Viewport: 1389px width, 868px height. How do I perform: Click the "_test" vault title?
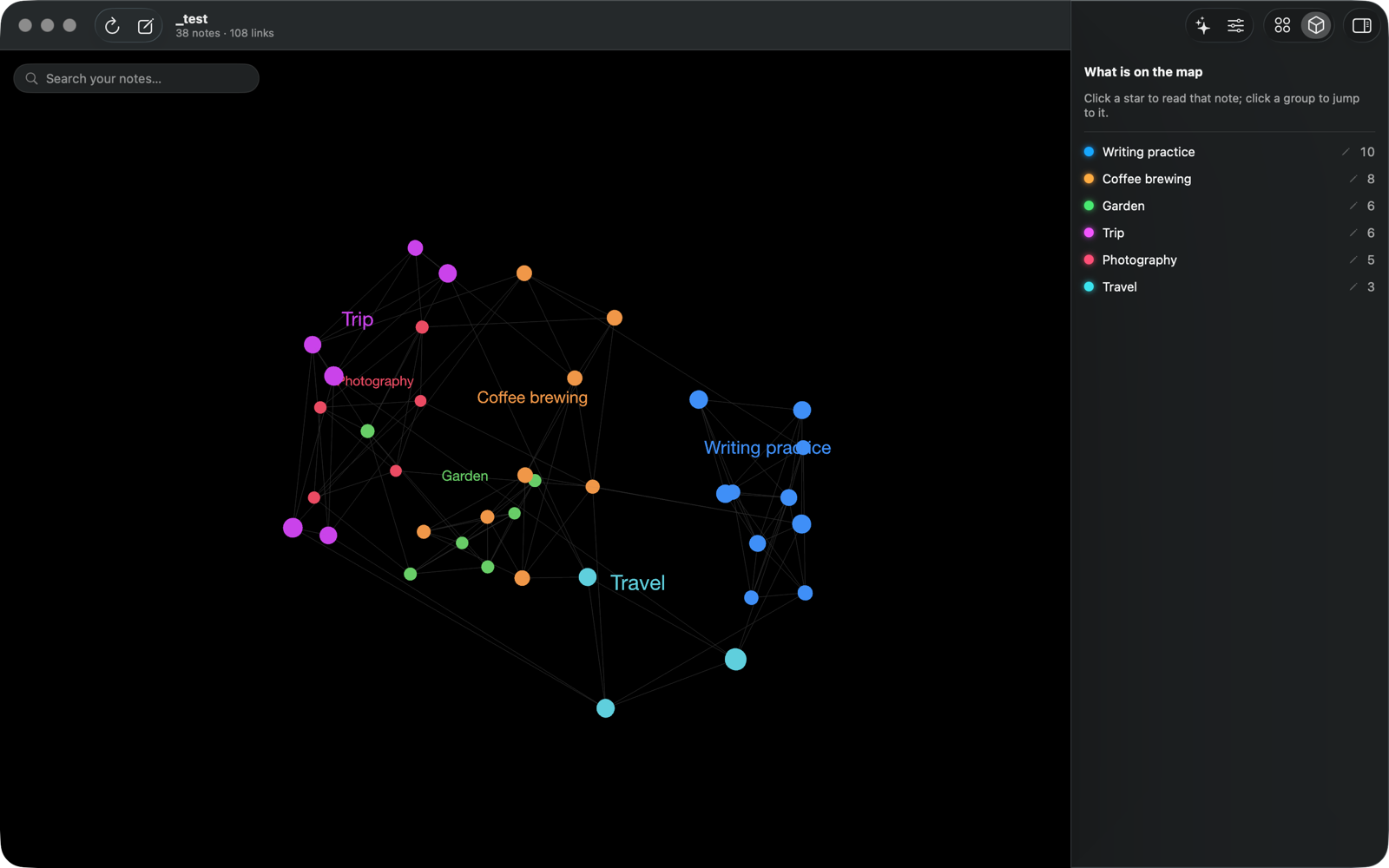(x=192, y=19)
